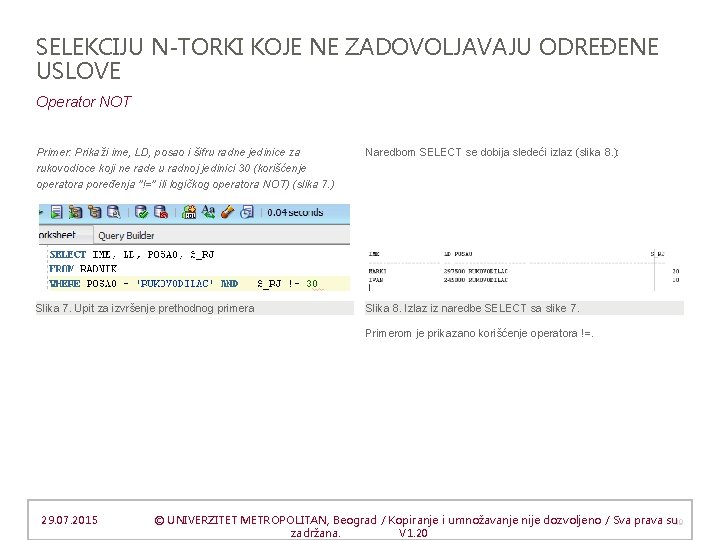Click the caption 'Slika 8. Izlaz iz naredbe'
The width and height of the screenshot is (720, 540).
point(472,308)
